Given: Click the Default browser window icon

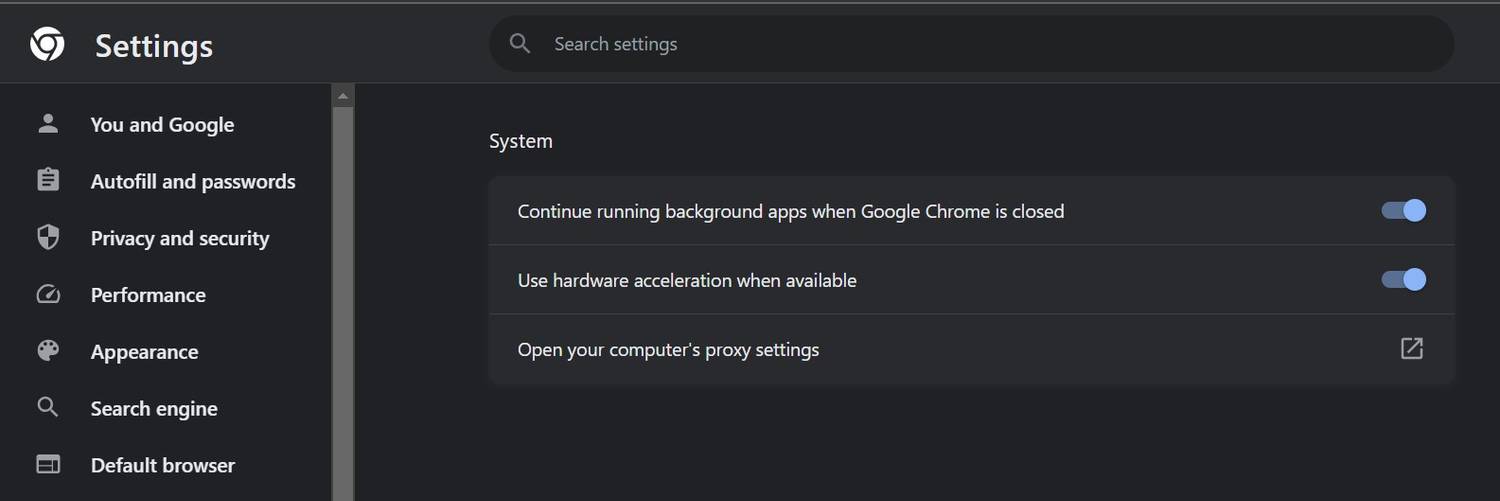Looking at the screenshot, I should tap(48, 465).
